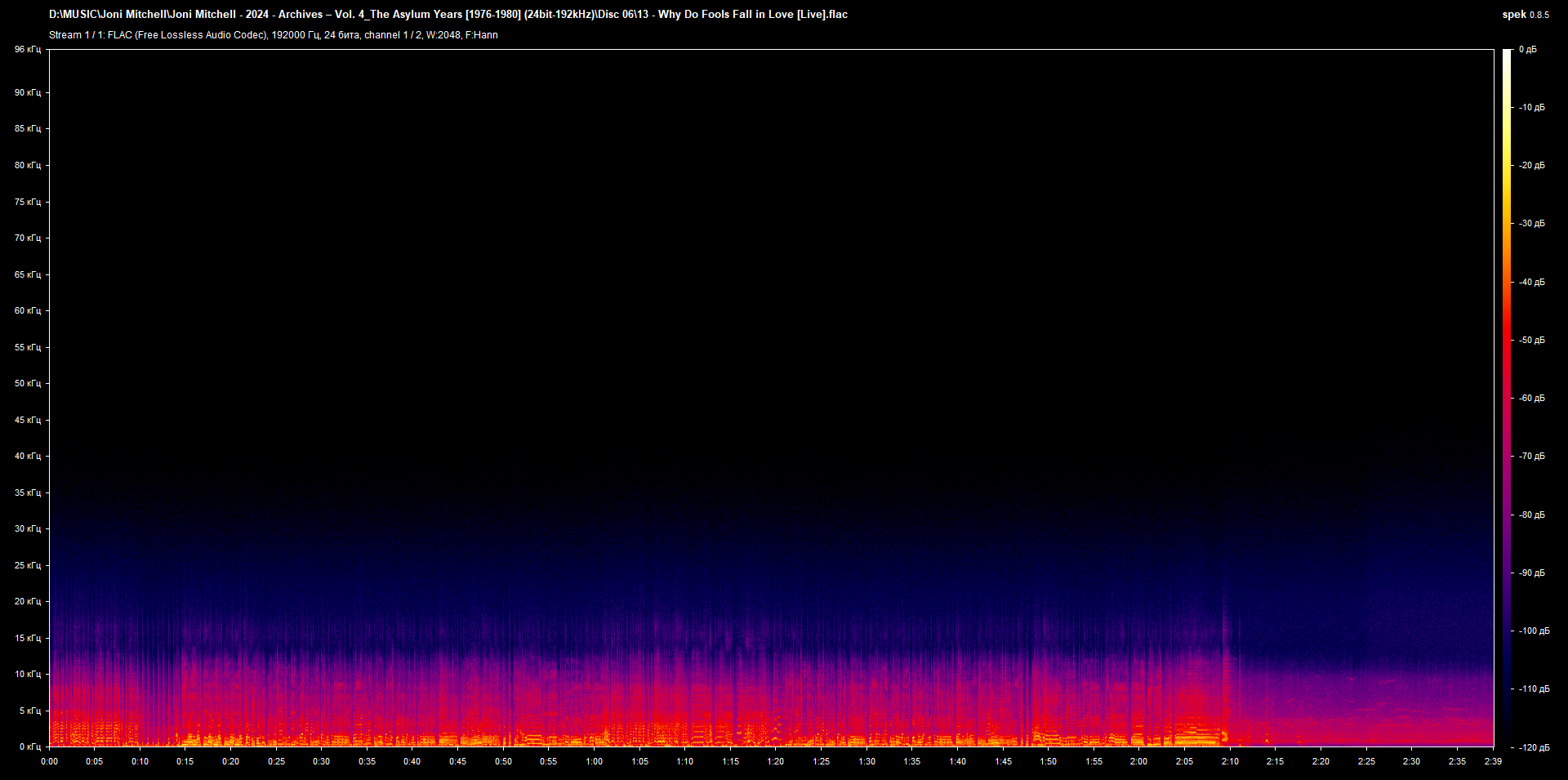Image resolution: width=1568 pixels, height=780 pixels.
Task: Click the FLAC stream info line
Action: coord(273,35)
